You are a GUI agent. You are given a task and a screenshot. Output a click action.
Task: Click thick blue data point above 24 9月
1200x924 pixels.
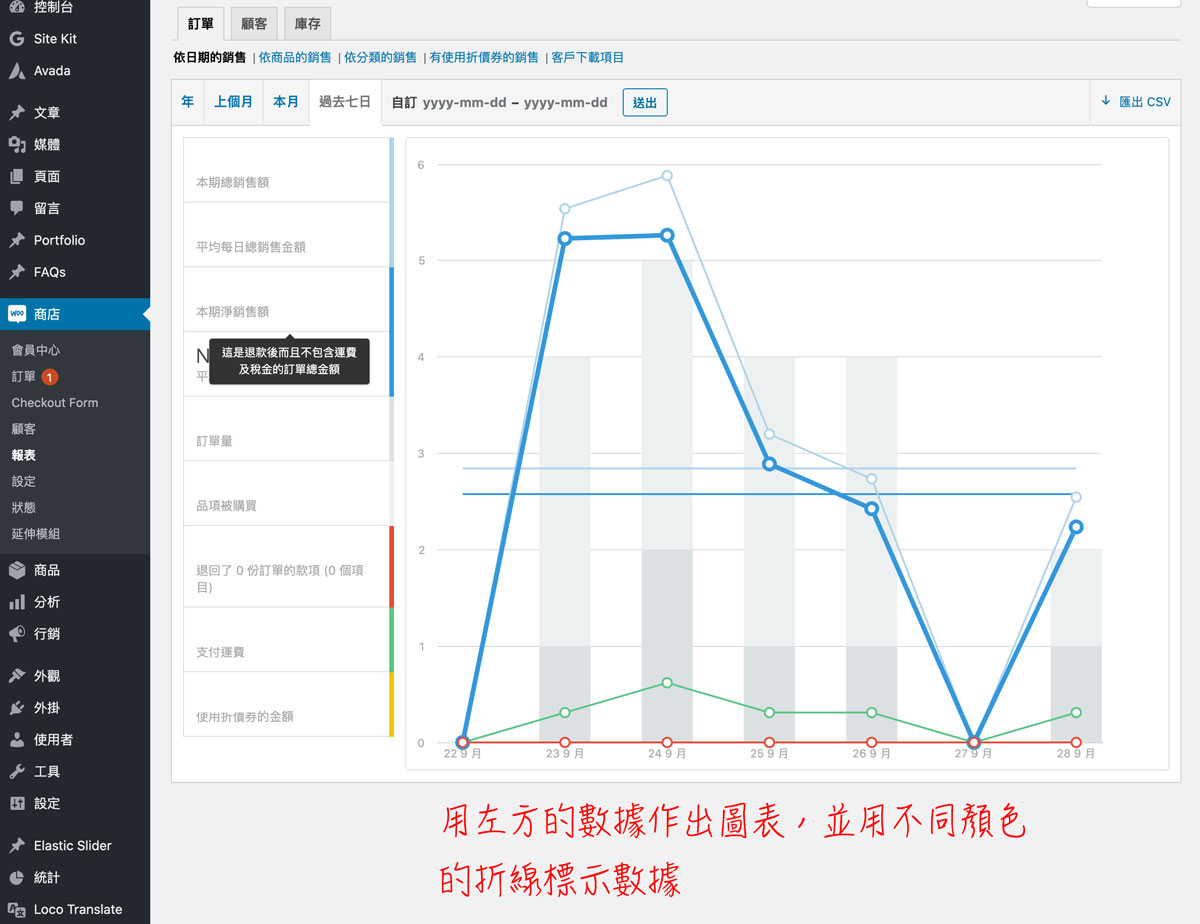coord(667,235)
